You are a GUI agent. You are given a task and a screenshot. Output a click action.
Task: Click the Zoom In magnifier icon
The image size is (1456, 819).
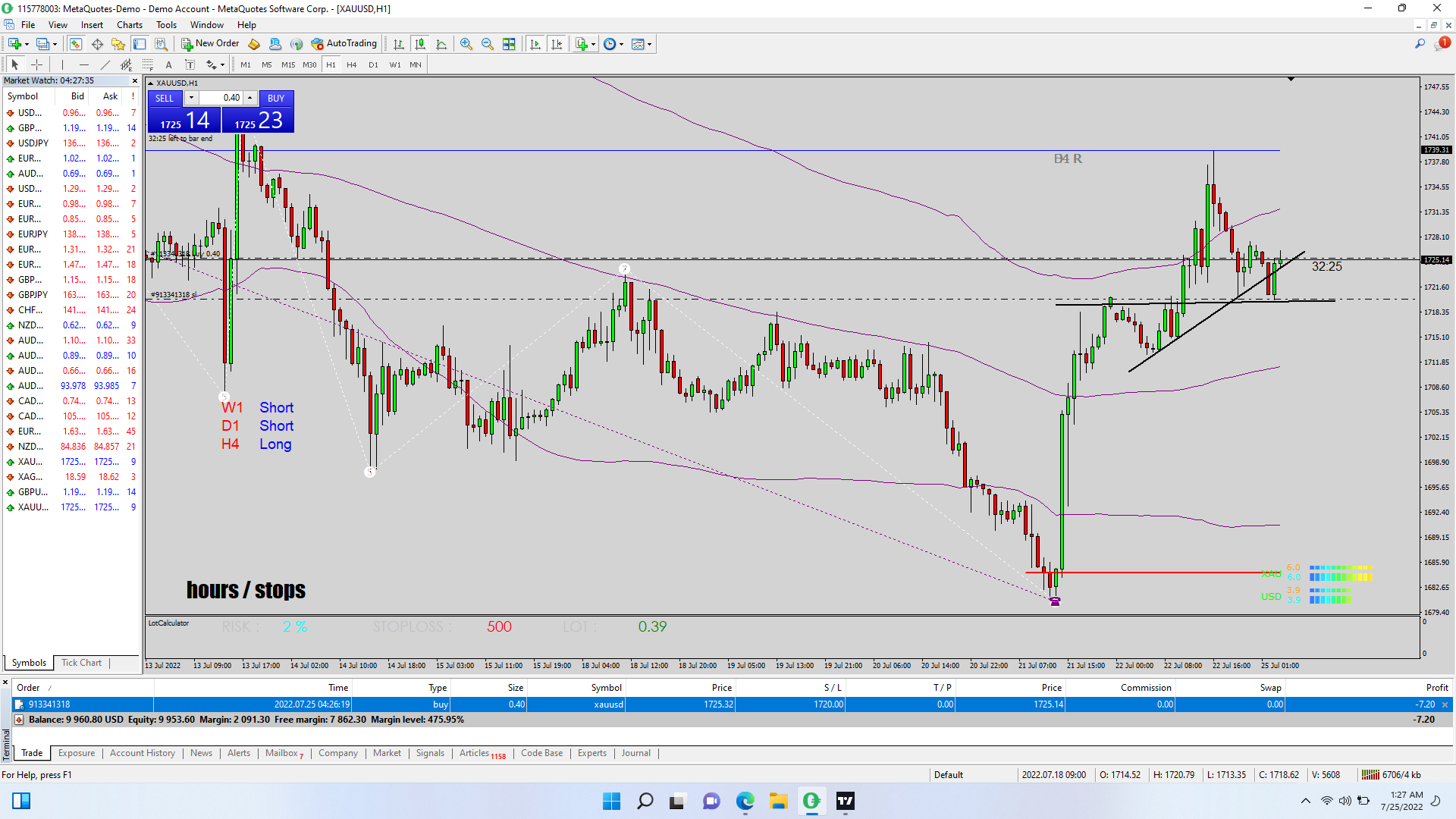[466, 44]
